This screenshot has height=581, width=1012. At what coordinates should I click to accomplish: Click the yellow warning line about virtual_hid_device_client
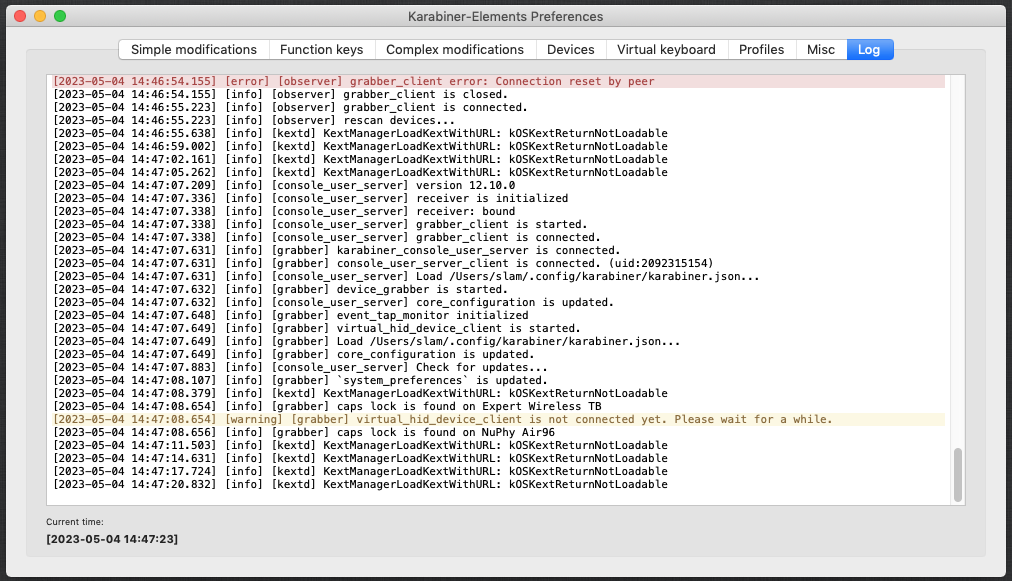(498, 420)
